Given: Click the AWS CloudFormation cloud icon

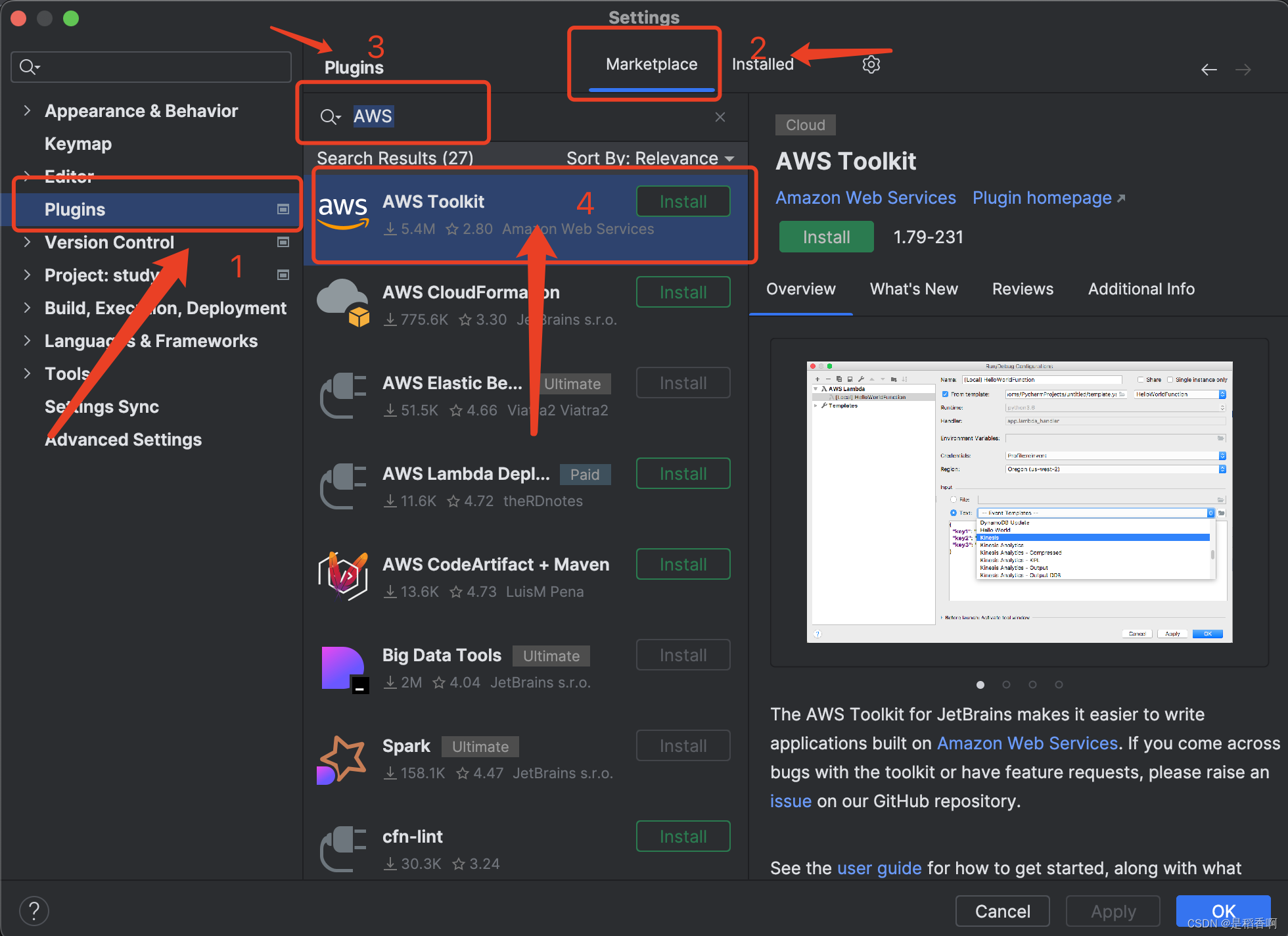Looking at the screenshot, I should pos(343,302).
